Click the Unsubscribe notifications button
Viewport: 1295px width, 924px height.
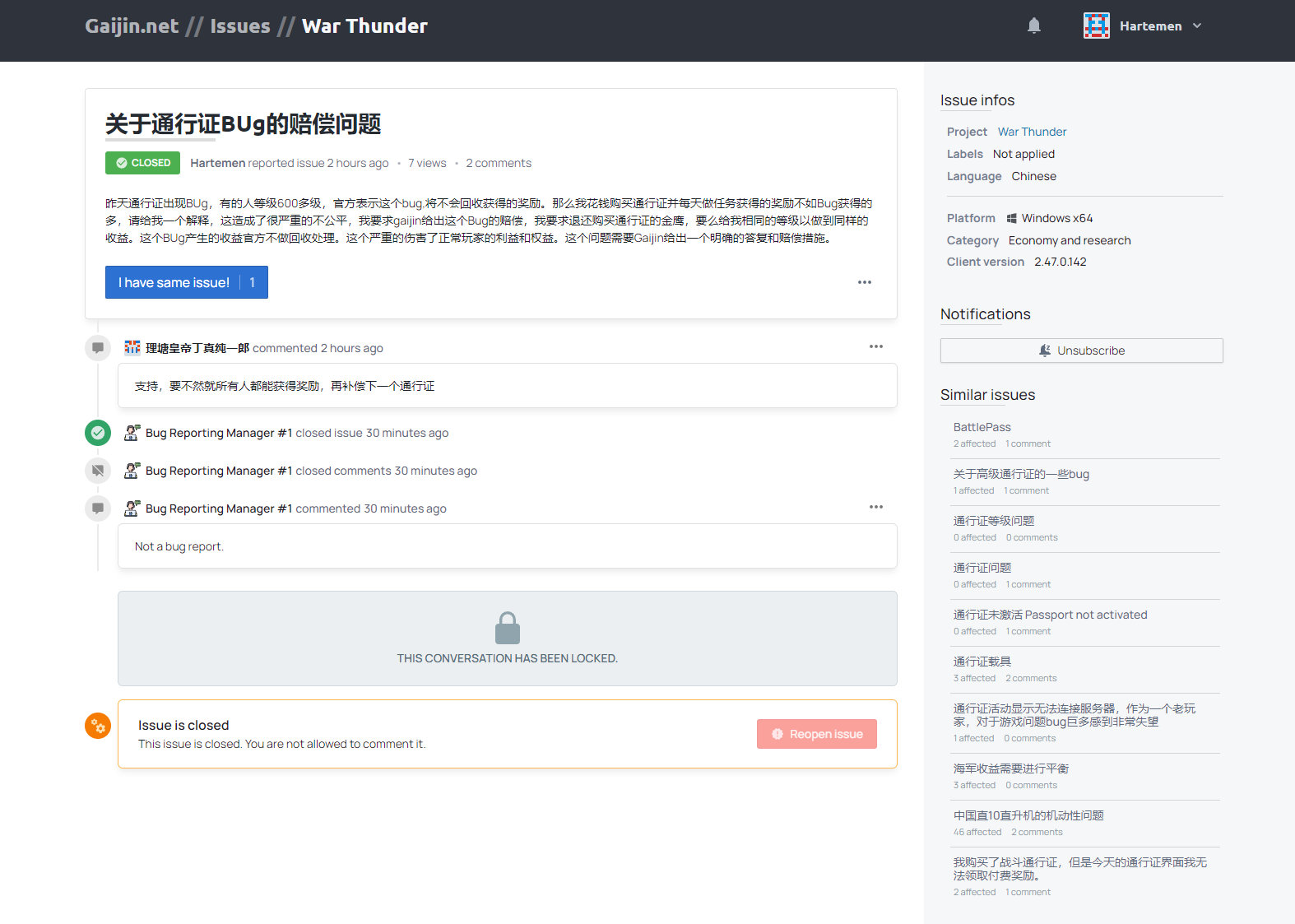point(1082,351)
